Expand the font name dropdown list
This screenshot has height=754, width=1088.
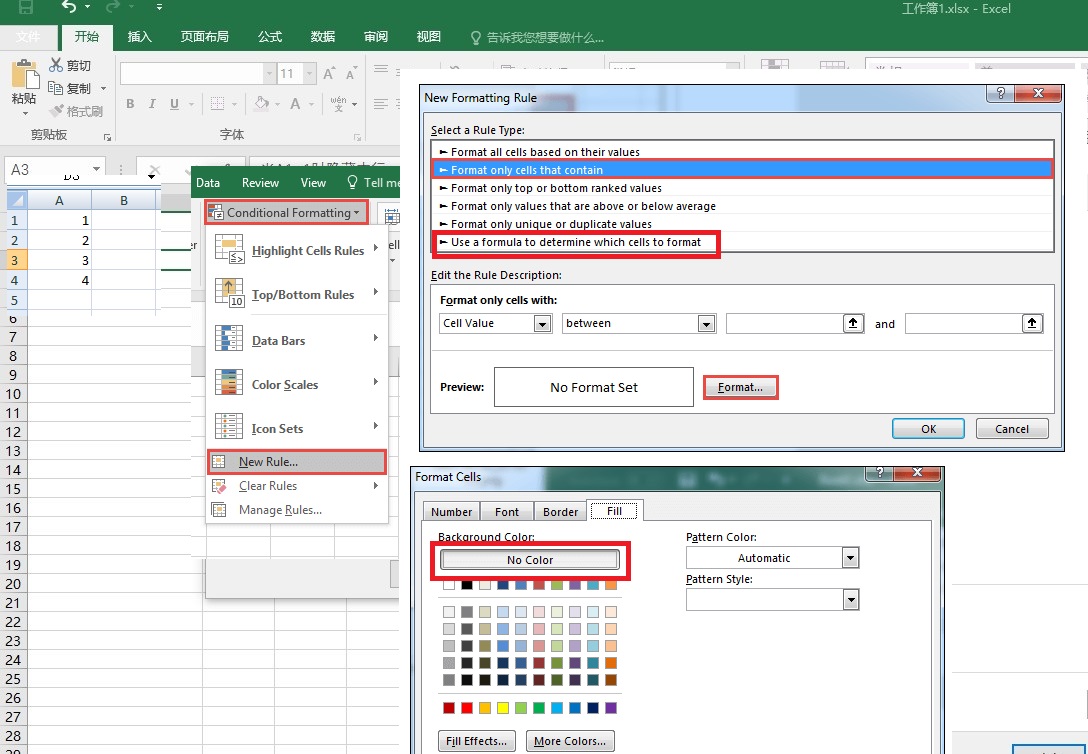pyautogui.click(x=269, y=74)
